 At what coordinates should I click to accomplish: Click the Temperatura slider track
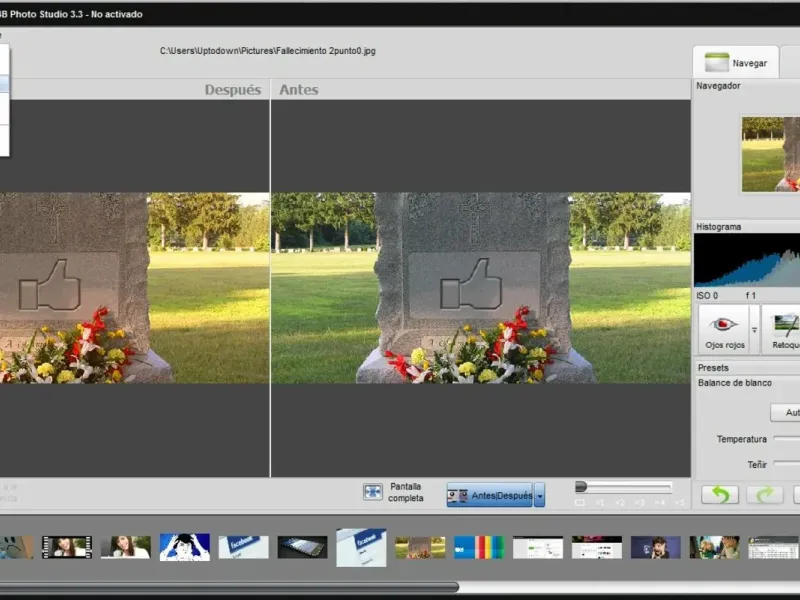point(786,439)
